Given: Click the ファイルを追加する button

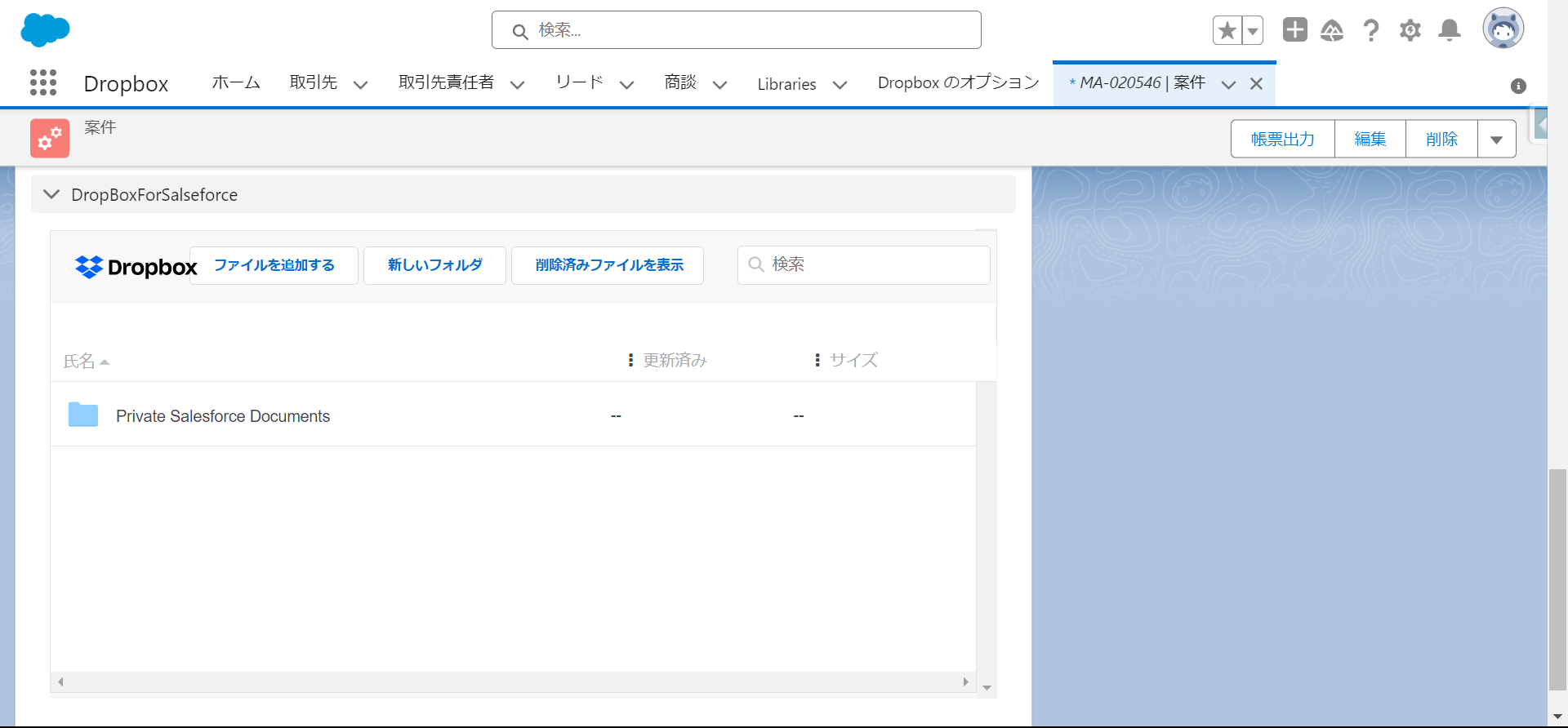Looking at the screenshot, I should tap(274, 265).
